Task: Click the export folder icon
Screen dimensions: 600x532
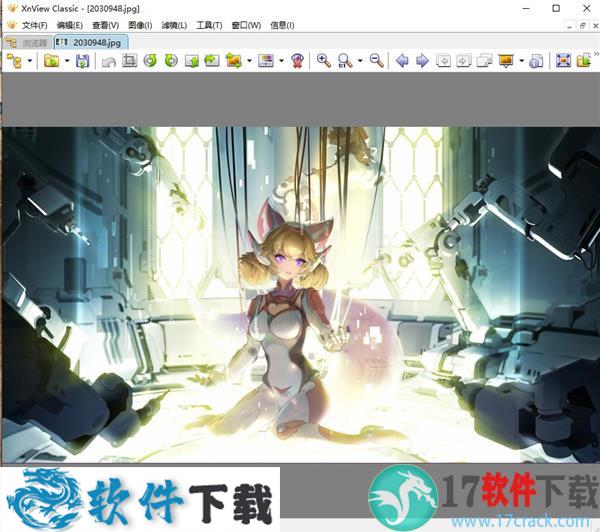Action: click(584, 60)
